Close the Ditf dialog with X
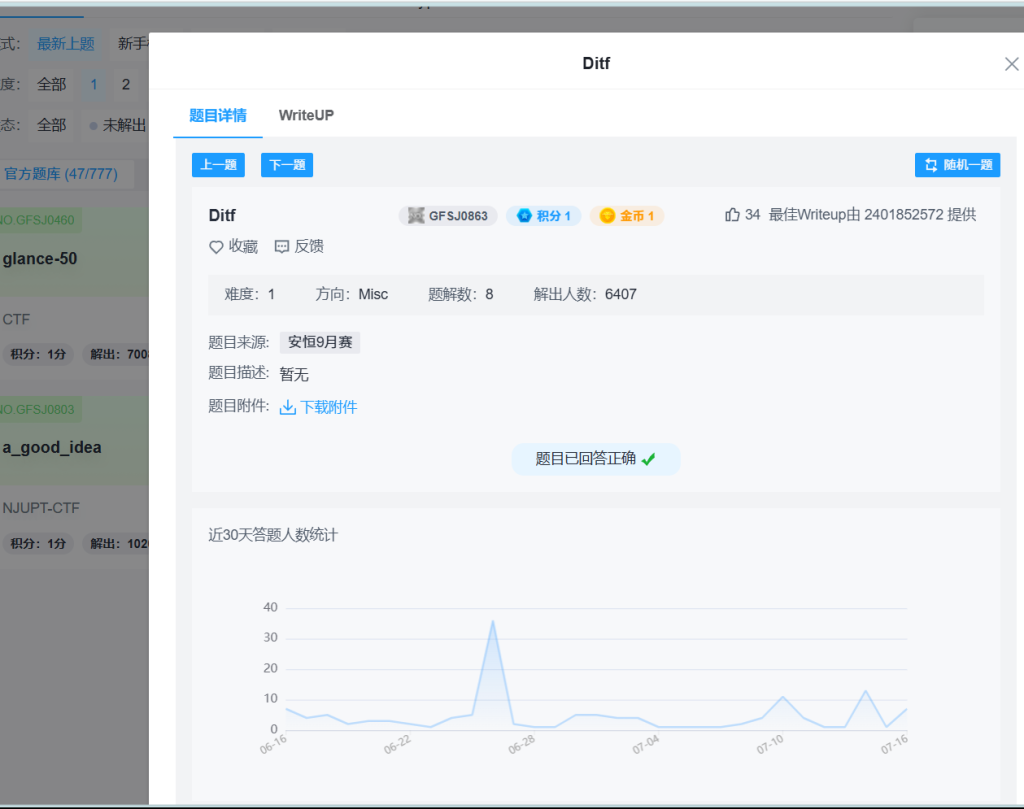The image size is (1024, 809). point(1011,64)
